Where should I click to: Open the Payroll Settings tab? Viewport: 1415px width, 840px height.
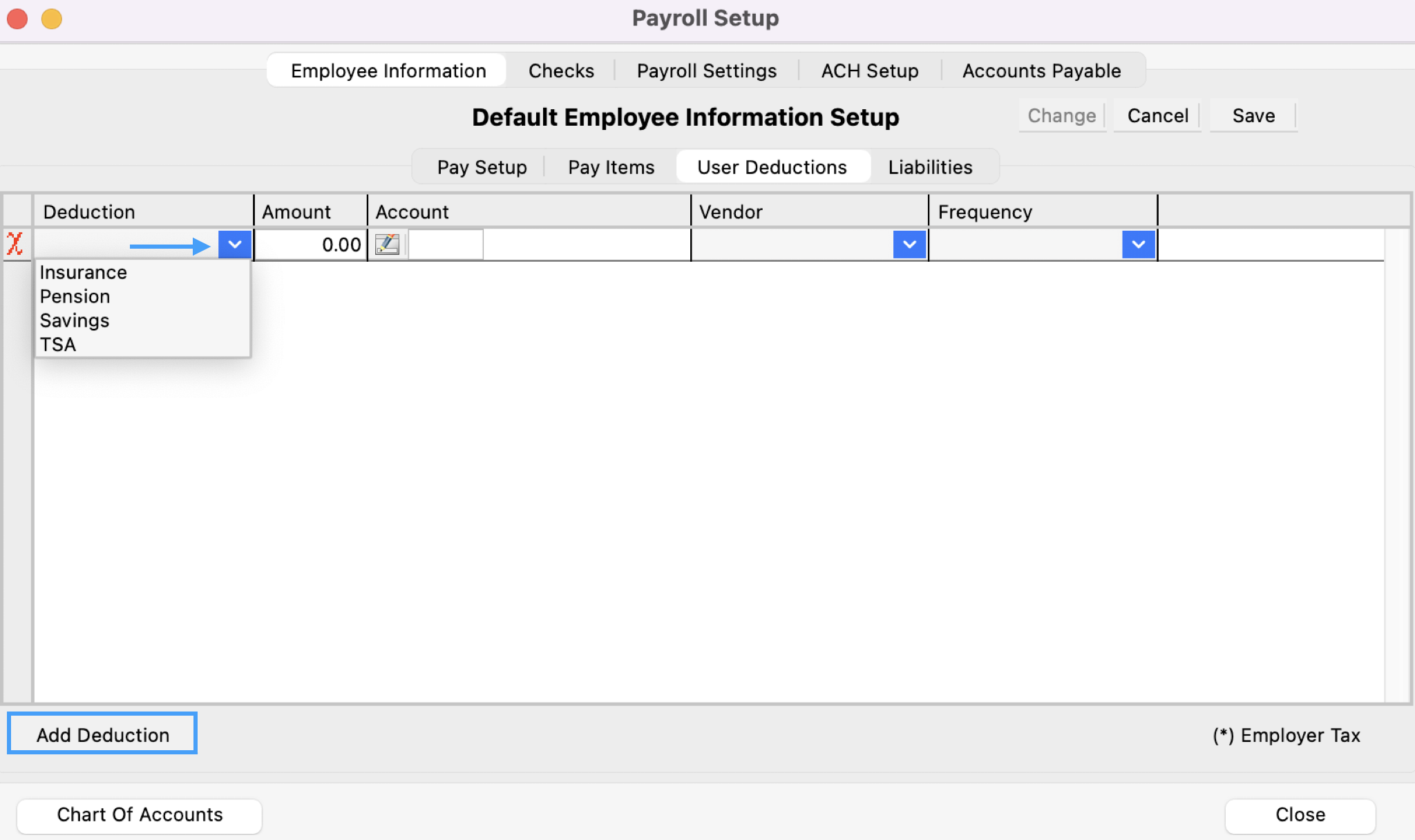pos(706,70)
